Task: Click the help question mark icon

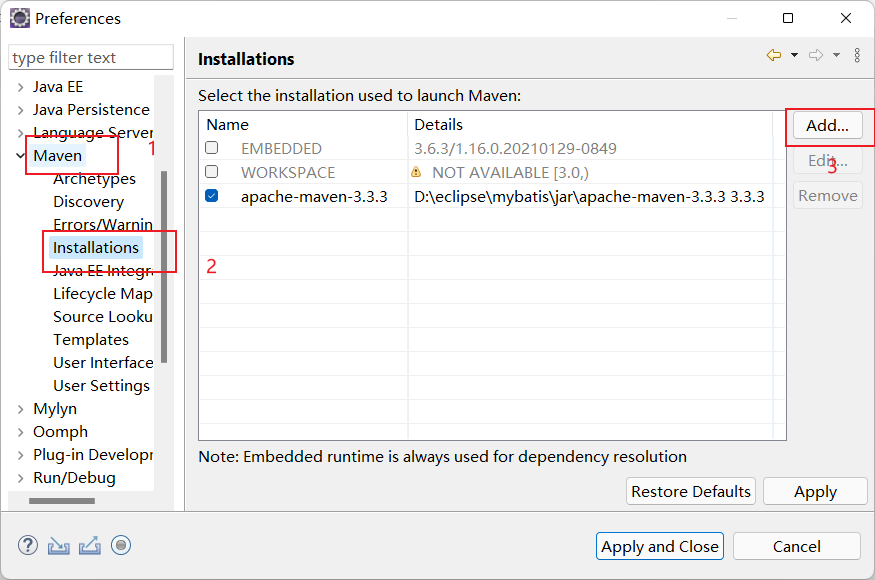Action: (x=28, y=545)
